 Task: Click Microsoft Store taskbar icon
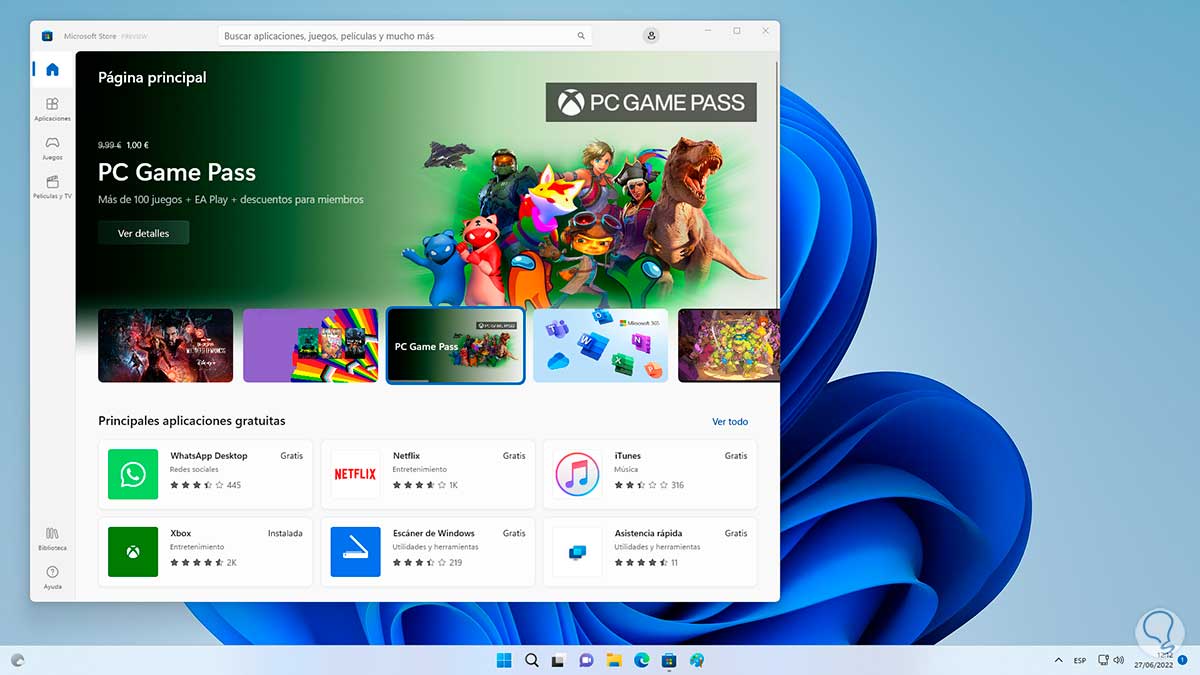coord(669,660)
